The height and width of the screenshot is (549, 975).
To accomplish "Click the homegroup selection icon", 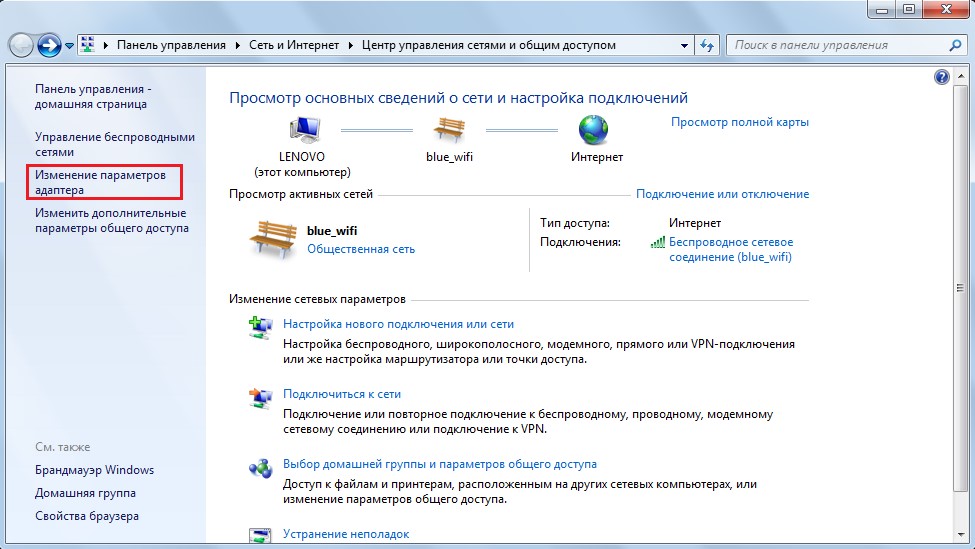I will click(260, 469).
